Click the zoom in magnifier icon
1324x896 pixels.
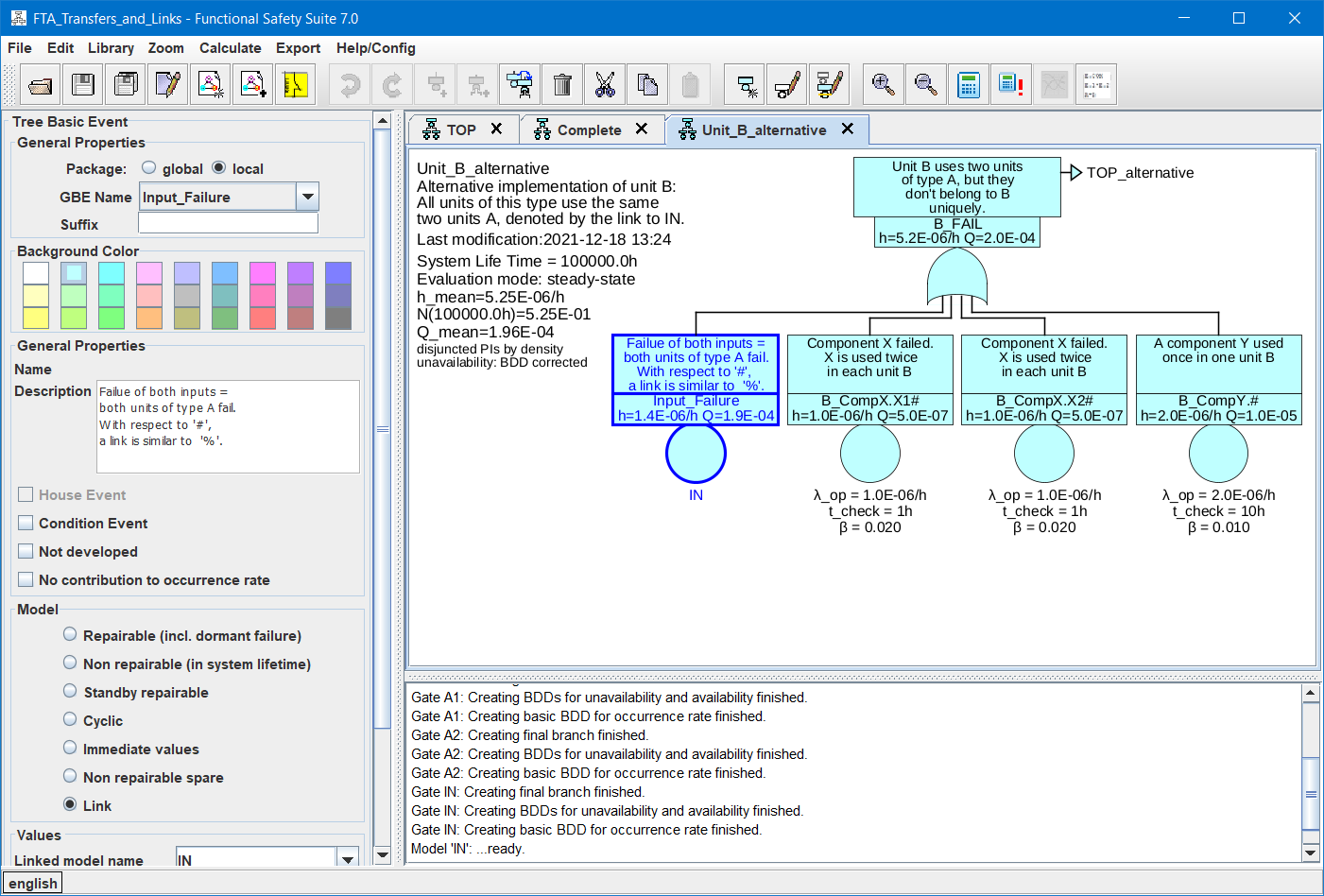coord(883,85)
